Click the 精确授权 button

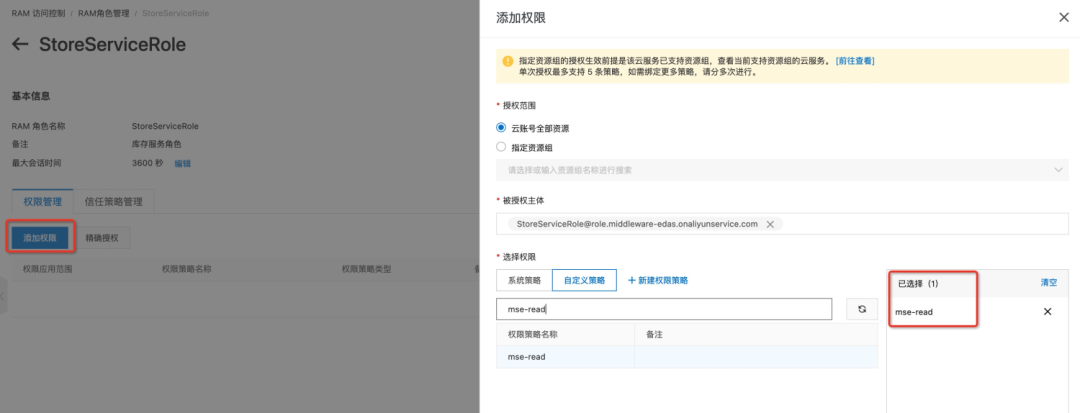click(x=102, y=238)
